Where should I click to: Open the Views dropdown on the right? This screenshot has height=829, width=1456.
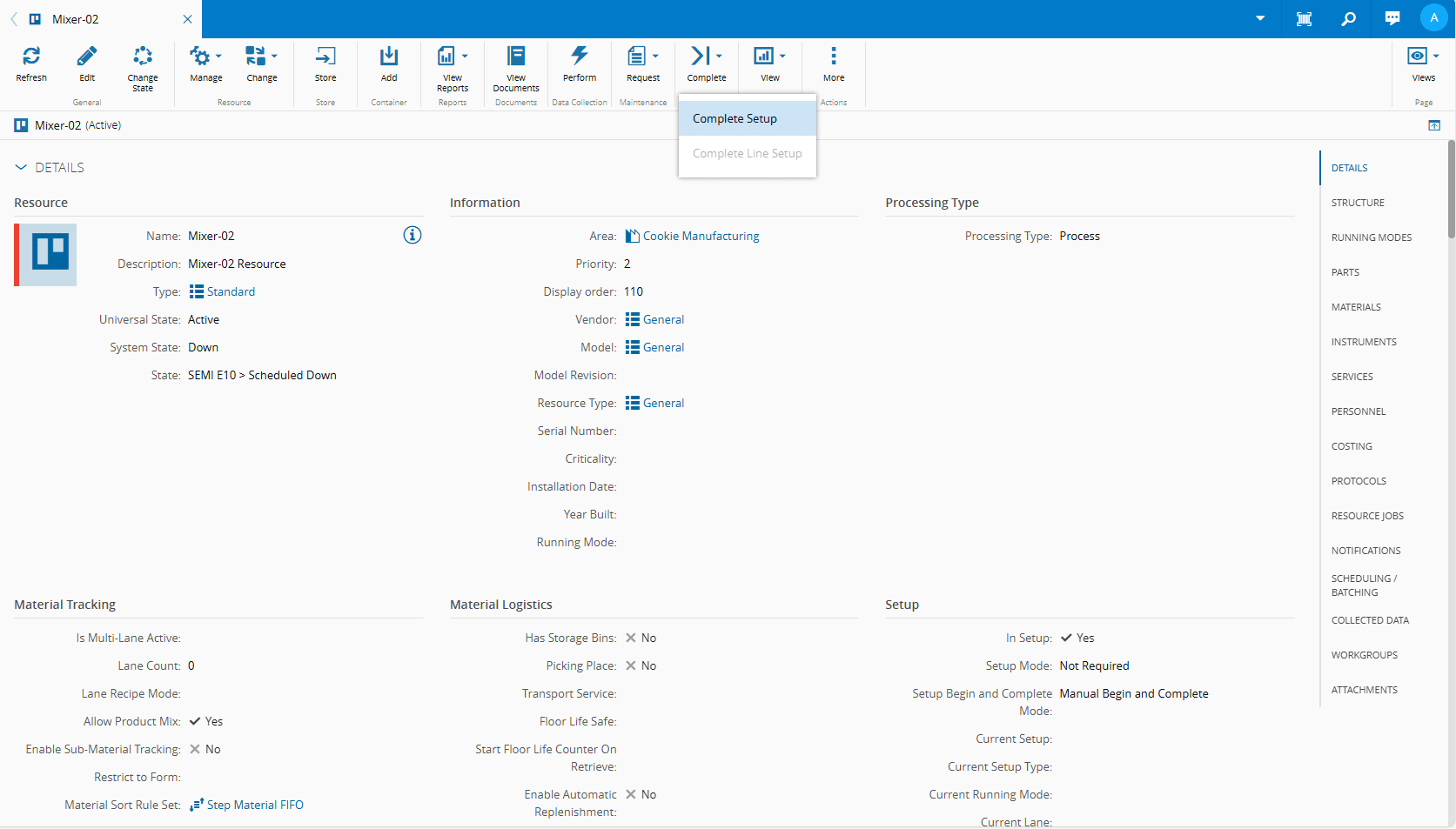coord(1423,57)
